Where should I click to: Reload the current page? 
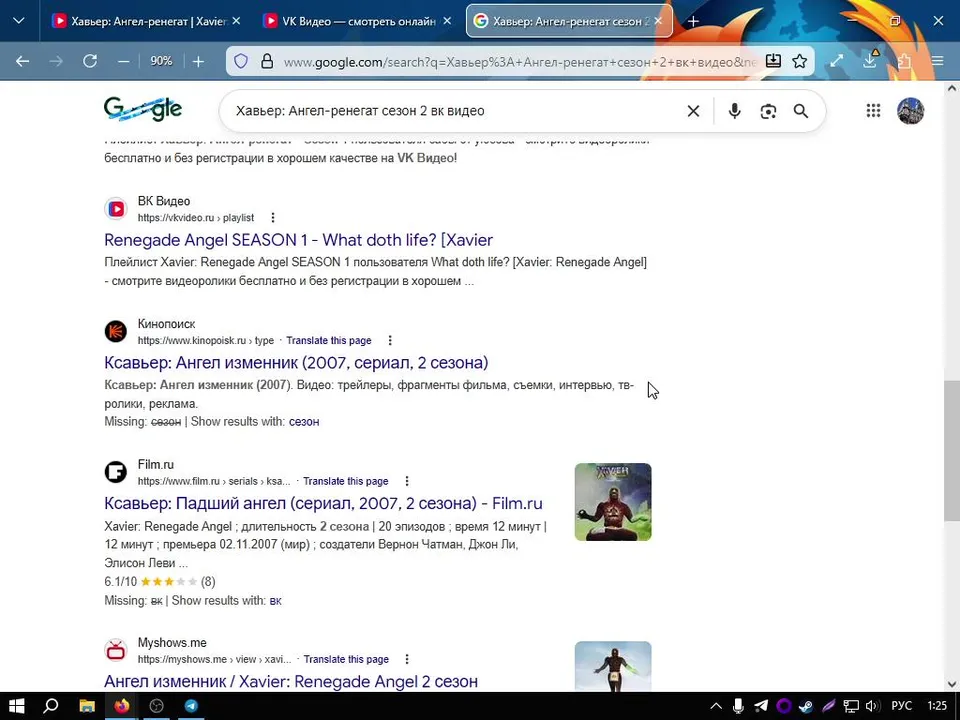(90, 61)
